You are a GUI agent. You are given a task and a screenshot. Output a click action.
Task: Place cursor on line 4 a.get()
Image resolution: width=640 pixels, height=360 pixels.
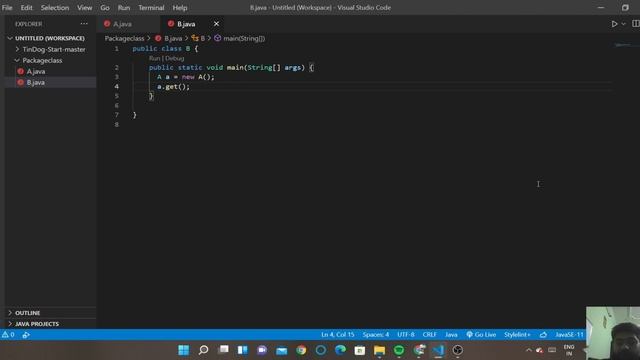coord(173,87)
